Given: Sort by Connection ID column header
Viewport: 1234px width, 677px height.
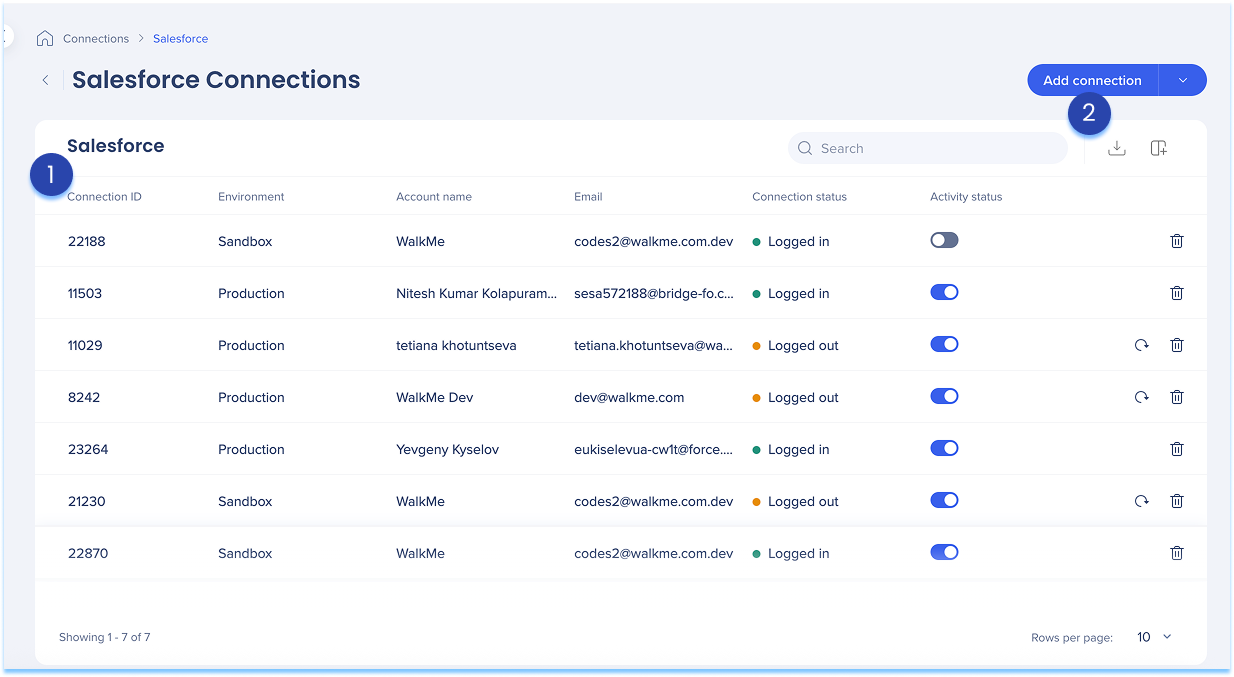Looking at the screenshot, I should click(104, 197).
